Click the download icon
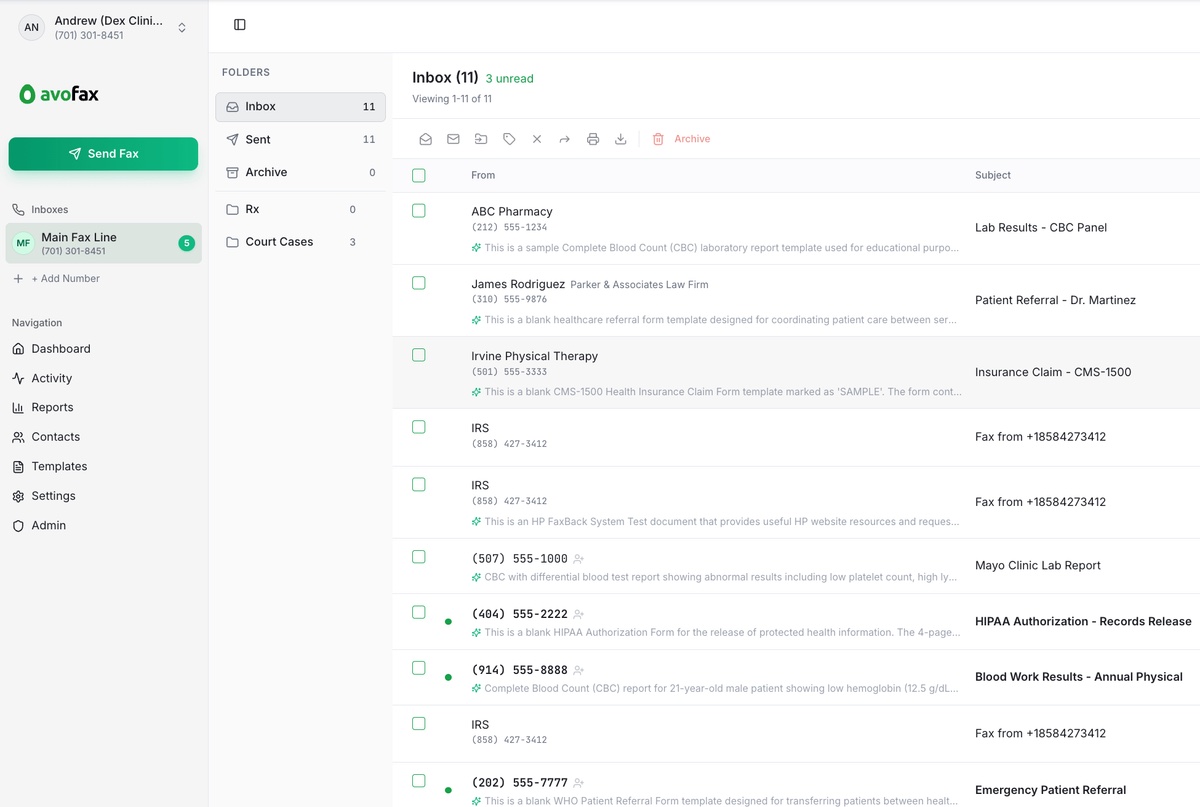Viewport: 1200px width, 807px height. tap(620, 139)
